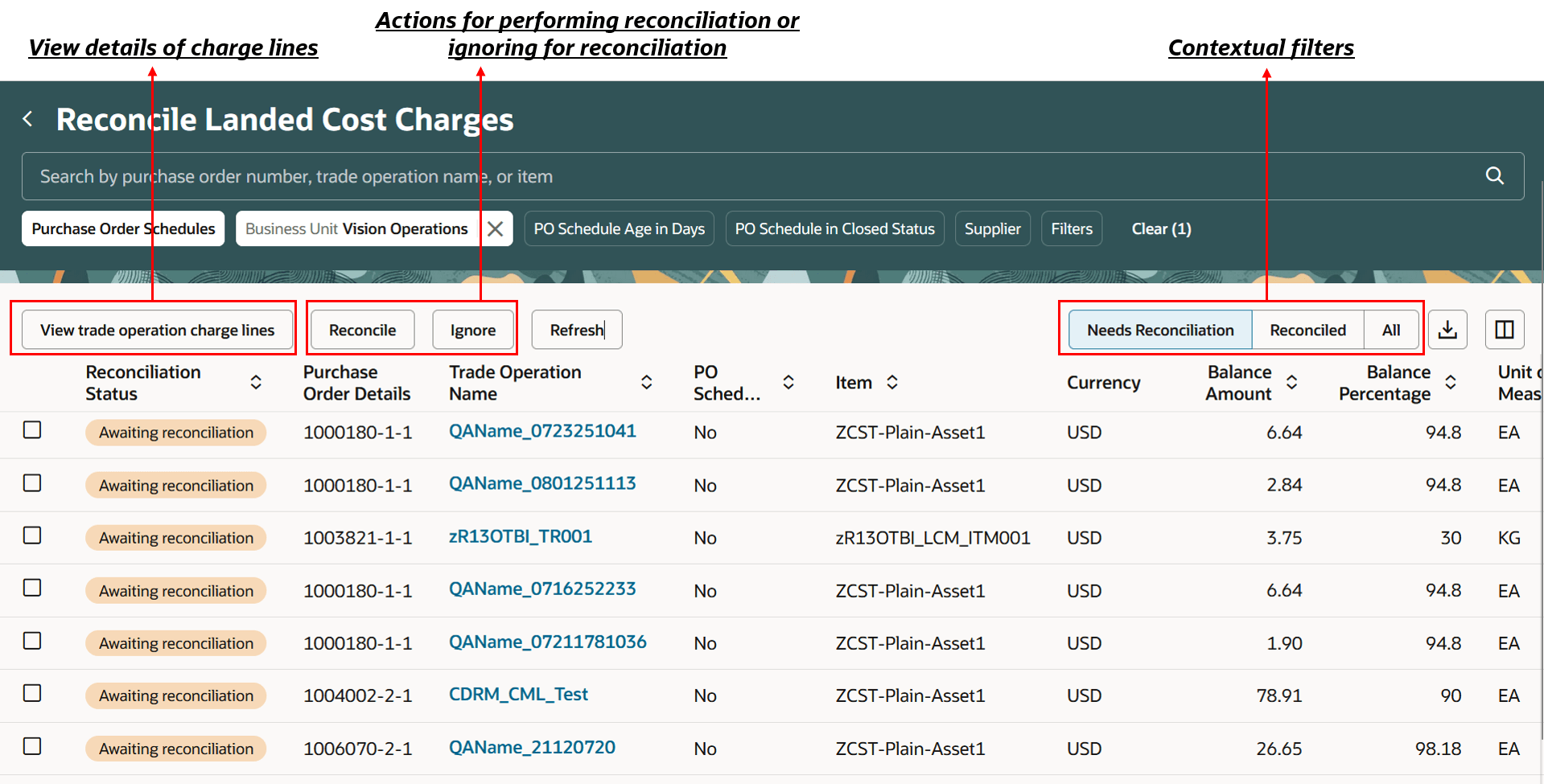Image resolution: width=1544 pixels, height=784 pixels.
Task: Focus the purchase order search field
Action: [724, 176]
